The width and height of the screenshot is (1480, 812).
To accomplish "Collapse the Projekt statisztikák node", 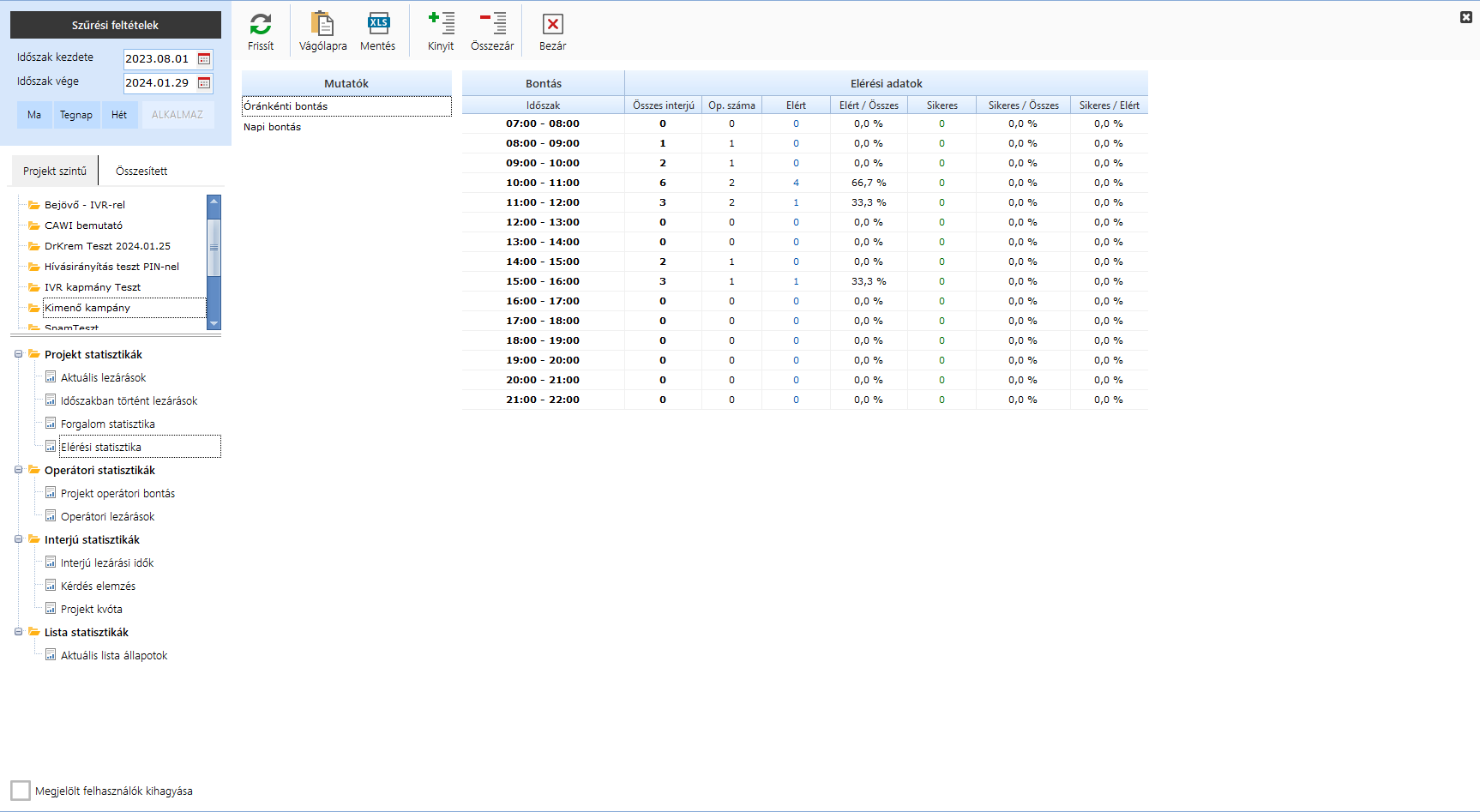I will (18, 354).
